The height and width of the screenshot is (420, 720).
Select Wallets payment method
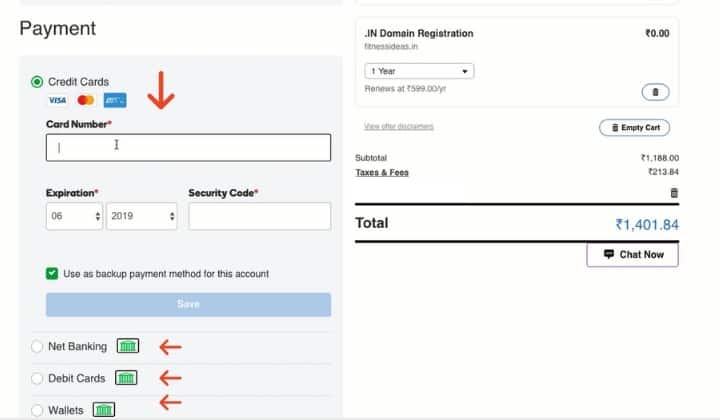pos(38,410)
